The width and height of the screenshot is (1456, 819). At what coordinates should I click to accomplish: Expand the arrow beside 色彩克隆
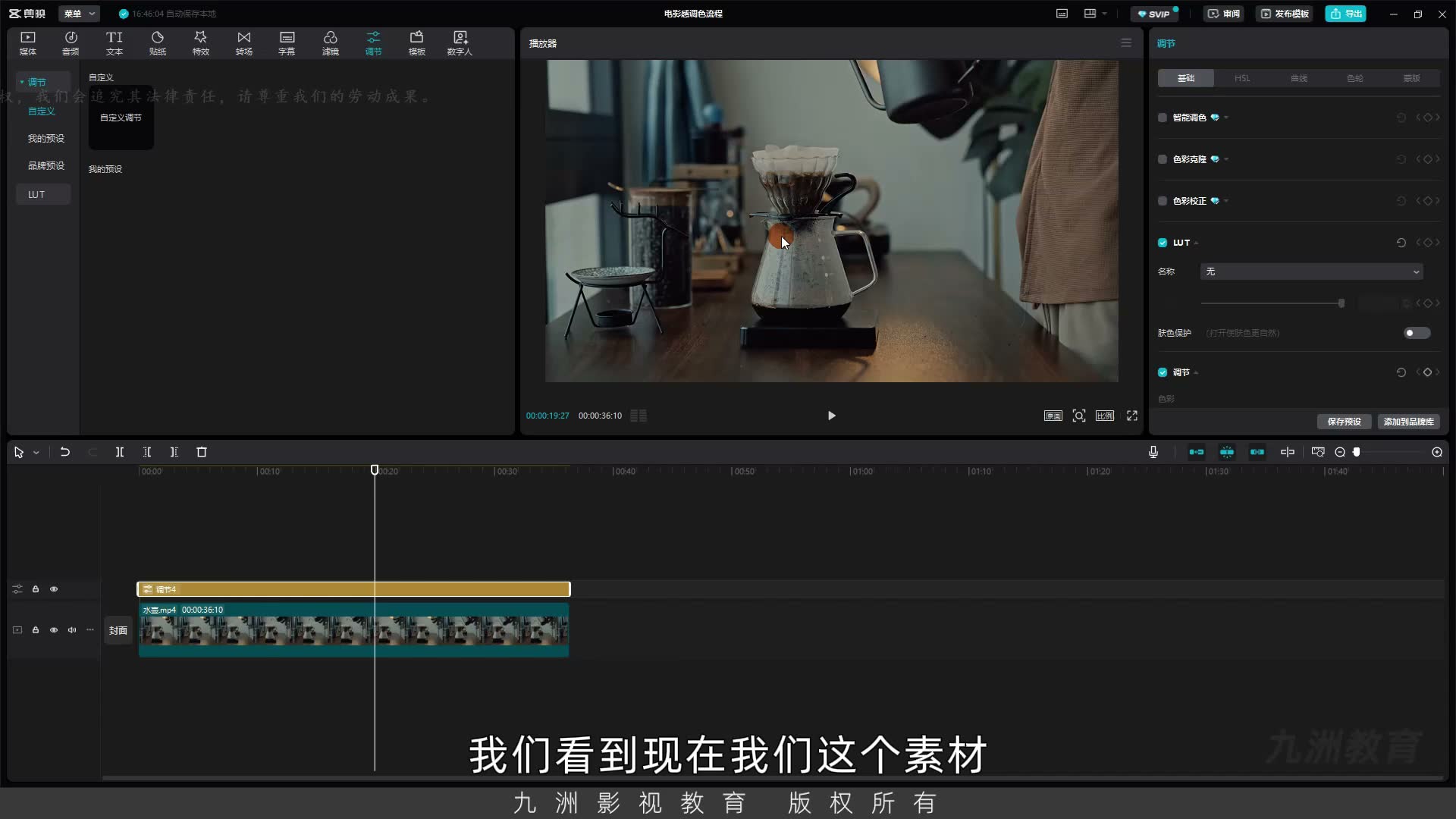[1226, 159]
